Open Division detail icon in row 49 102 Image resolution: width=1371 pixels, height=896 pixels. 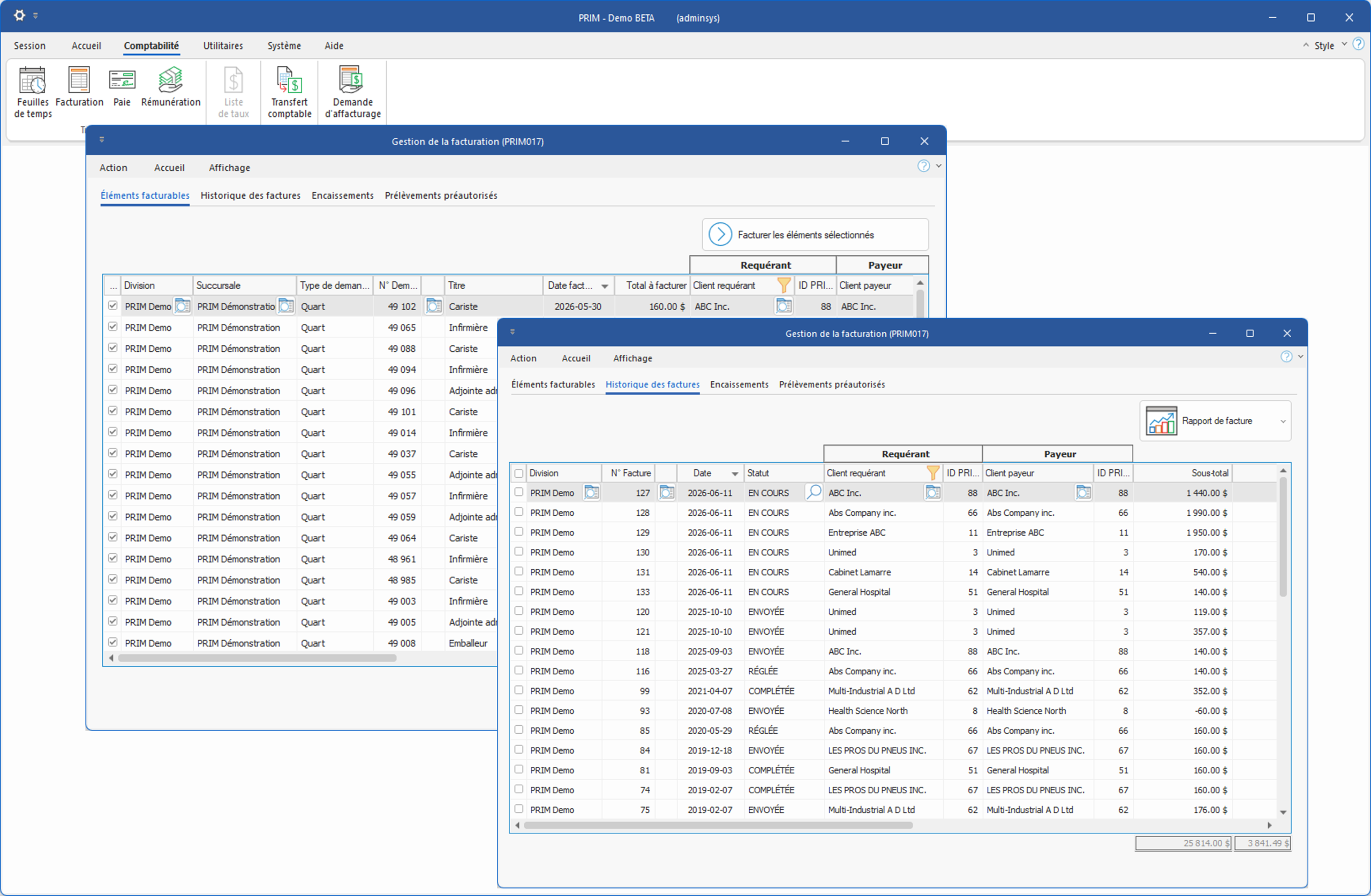[182, 306]
